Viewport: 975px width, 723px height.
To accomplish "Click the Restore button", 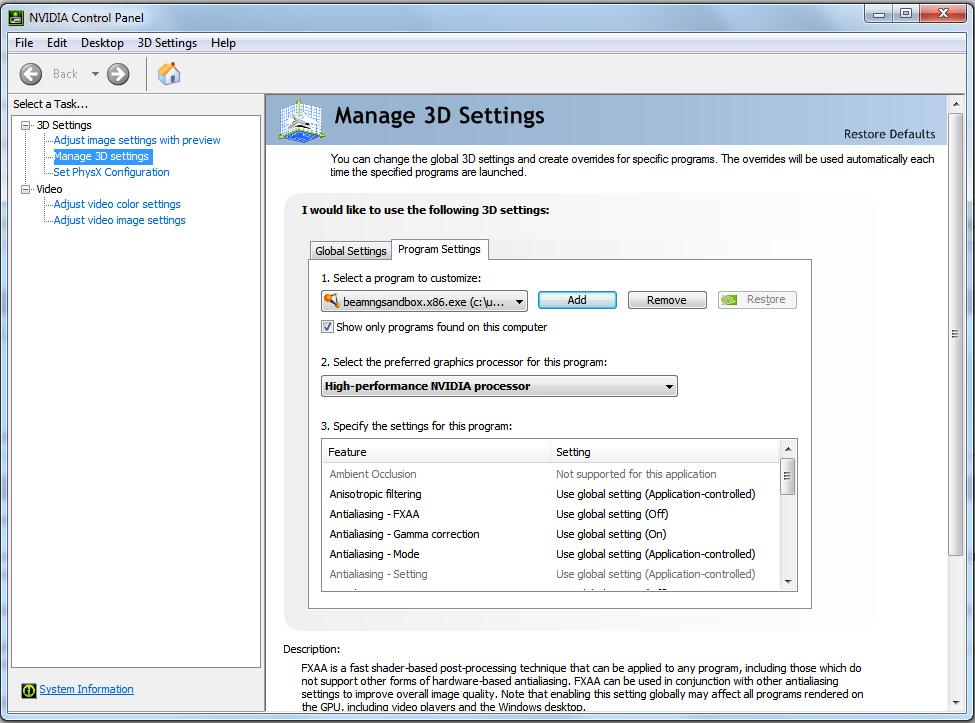I will pos(757,300).
